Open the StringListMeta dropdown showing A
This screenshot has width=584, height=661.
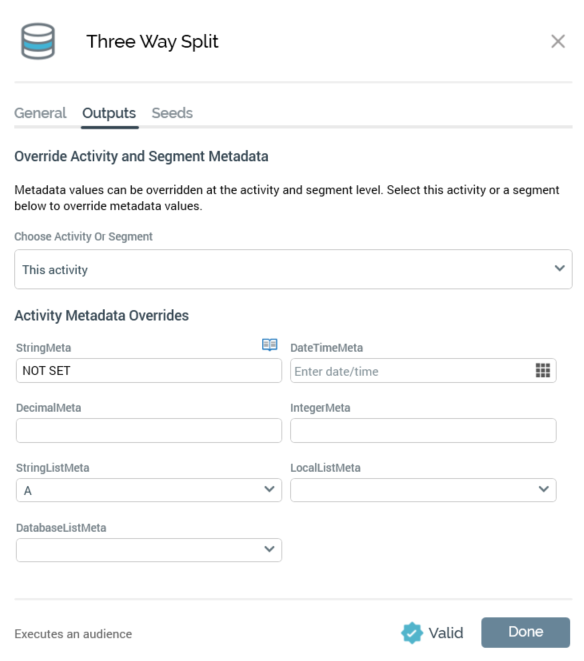(x=149, y=490)
